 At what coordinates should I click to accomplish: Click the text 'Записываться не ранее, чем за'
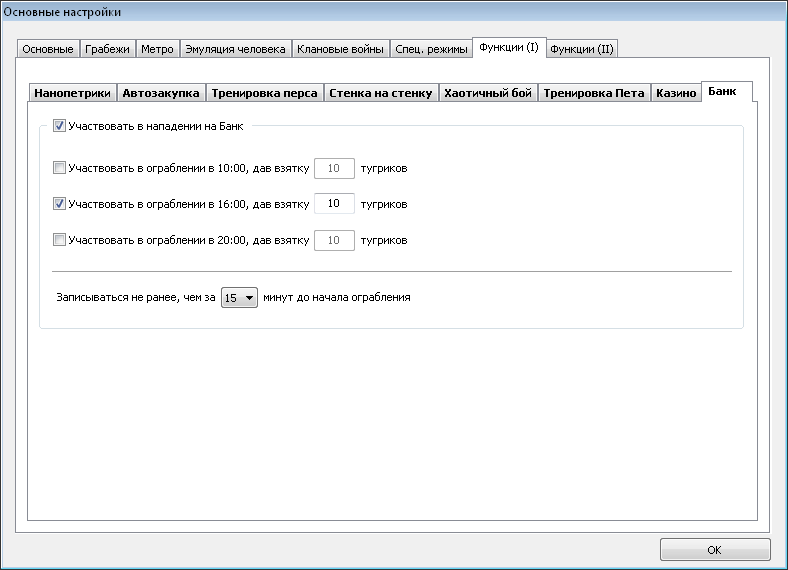[136, 297]
